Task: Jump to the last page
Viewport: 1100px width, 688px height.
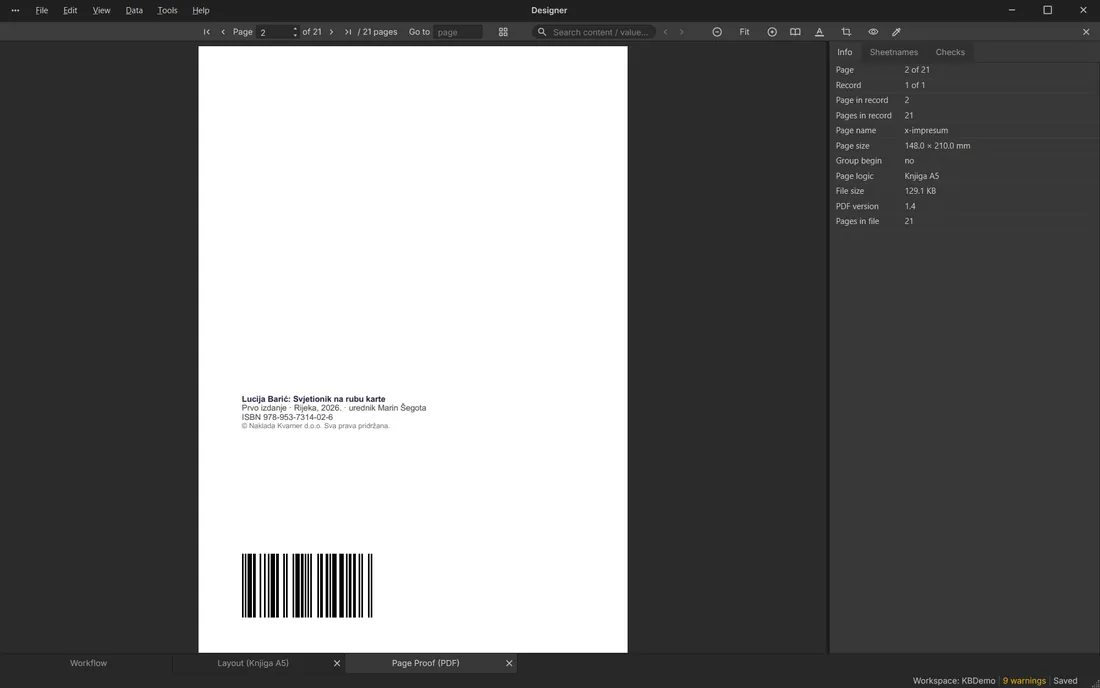Action: (348, 32)
